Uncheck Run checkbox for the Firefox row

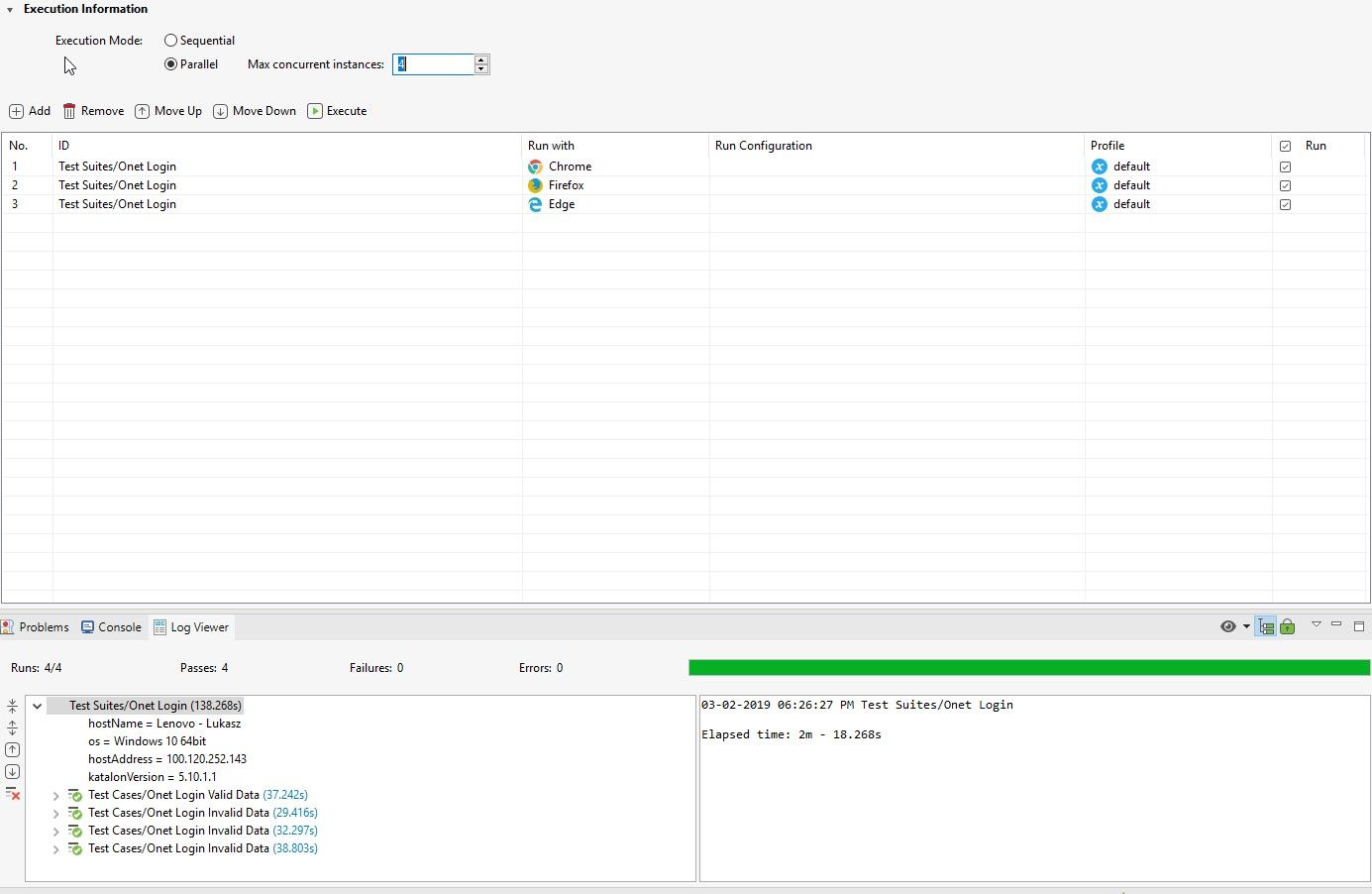1285,185
